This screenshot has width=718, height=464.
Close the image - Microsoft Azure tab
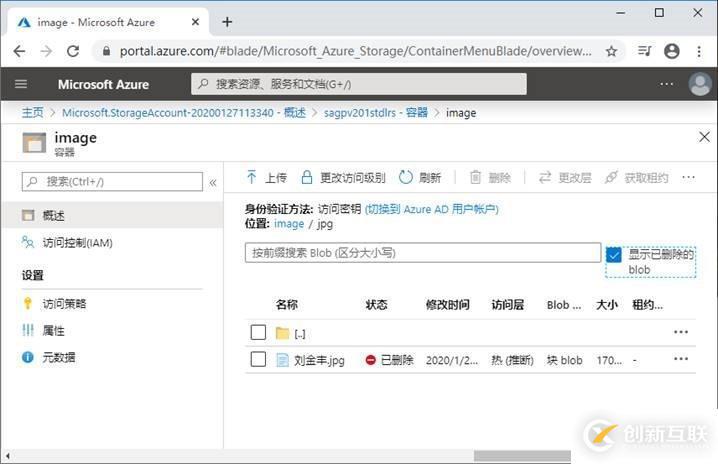point(196,22)
